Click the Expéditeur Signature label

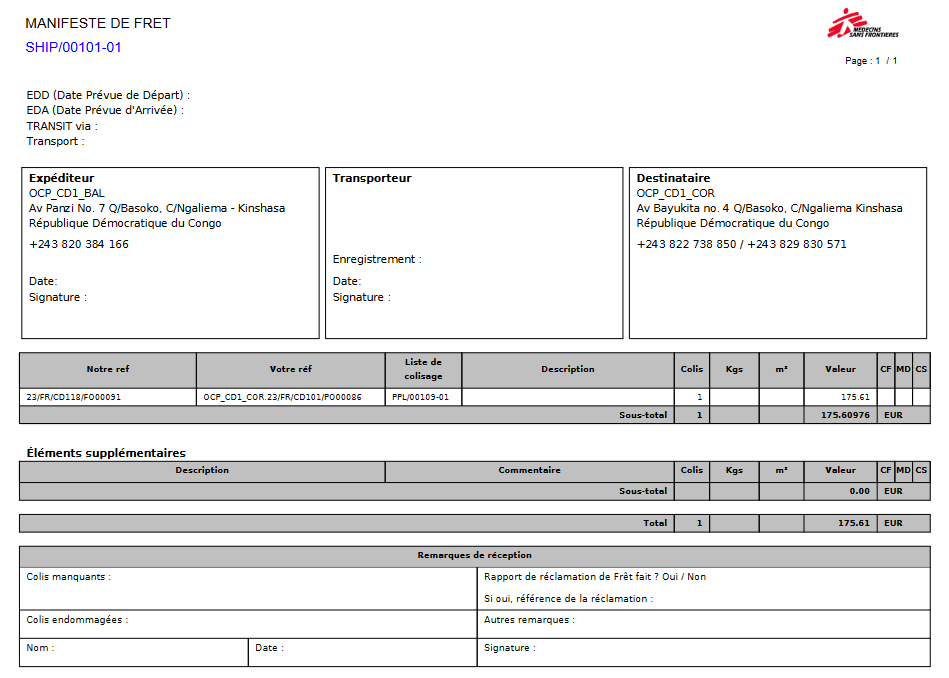[x=57, y=297]
